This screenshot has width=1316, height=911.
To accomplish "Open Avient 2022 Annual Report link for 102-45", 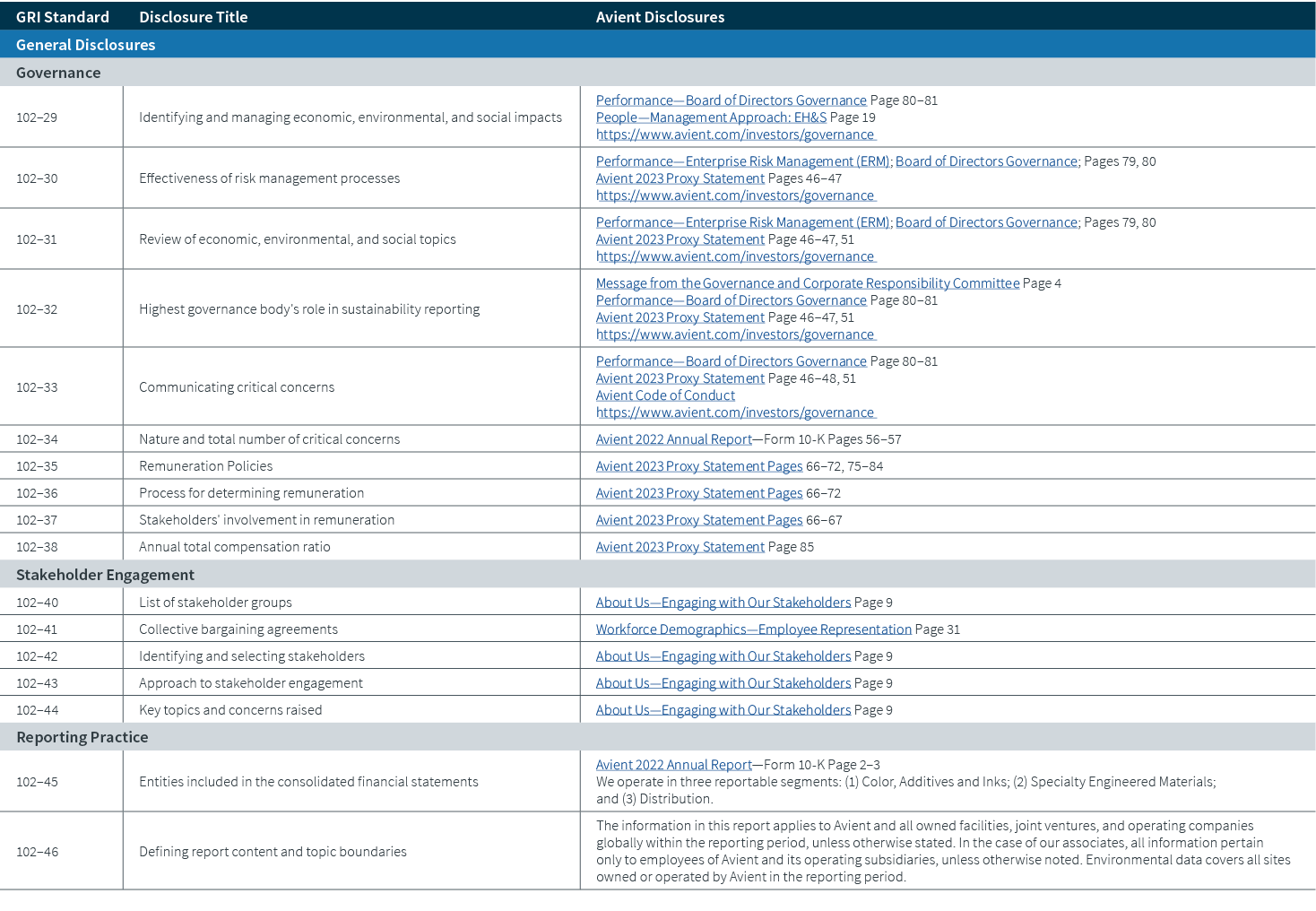I will (x=672, y=764).
